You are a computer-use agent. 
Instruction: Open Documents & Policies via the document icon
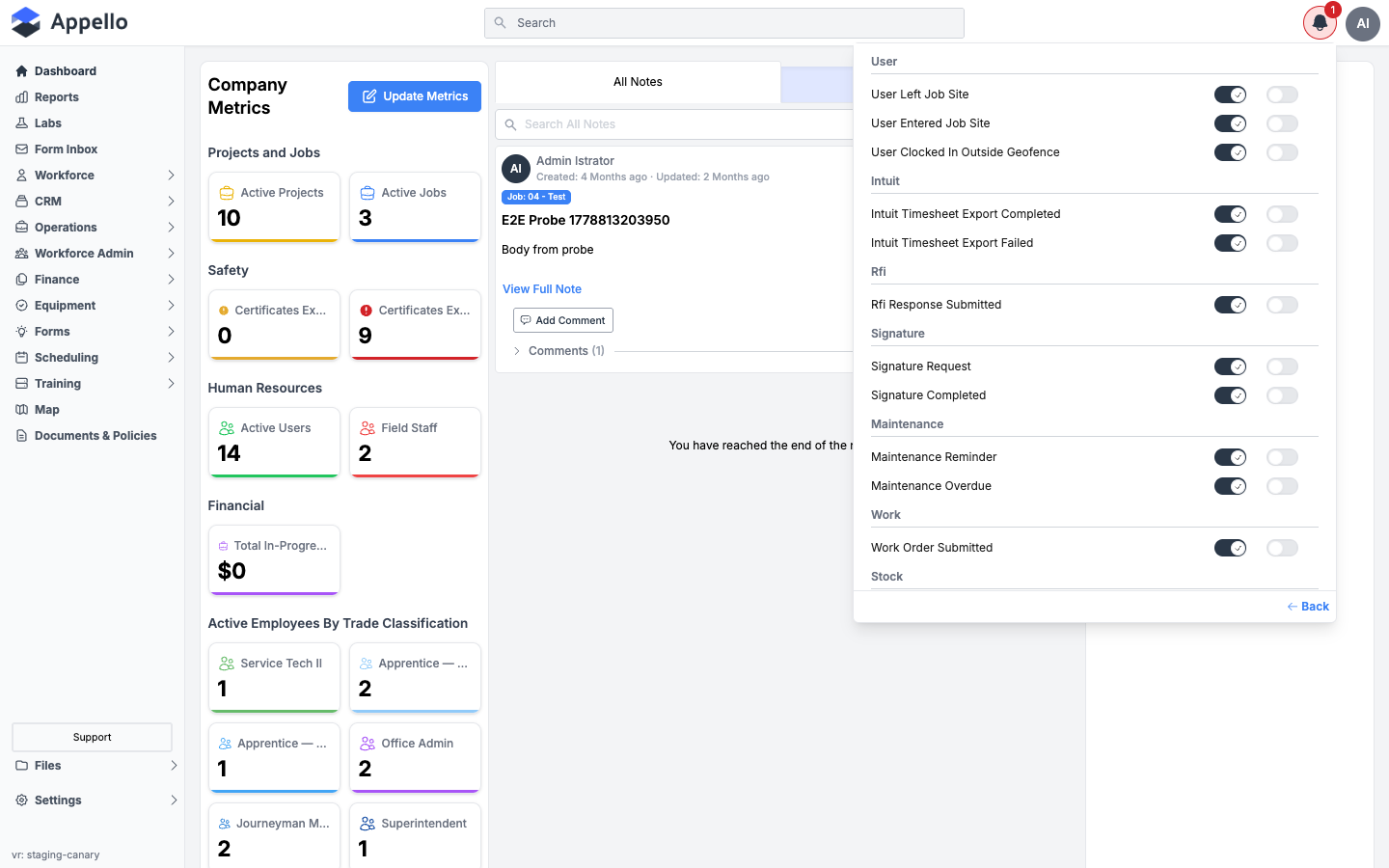pos(21,436)
